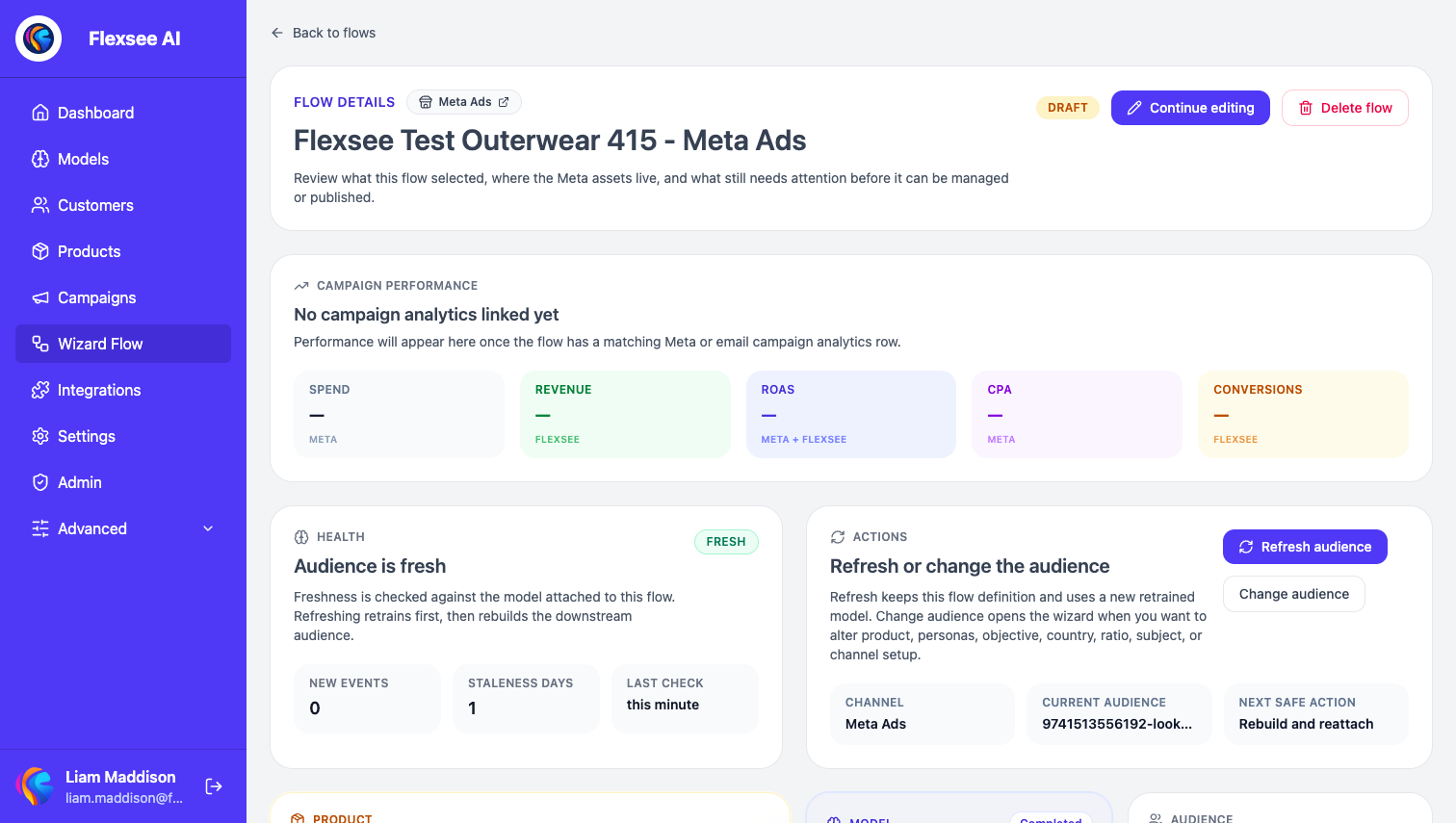The width and height of the screenshot is (1456, 823).
Task: Click the STALENESS DAYS tile
Action: point(526,699)
